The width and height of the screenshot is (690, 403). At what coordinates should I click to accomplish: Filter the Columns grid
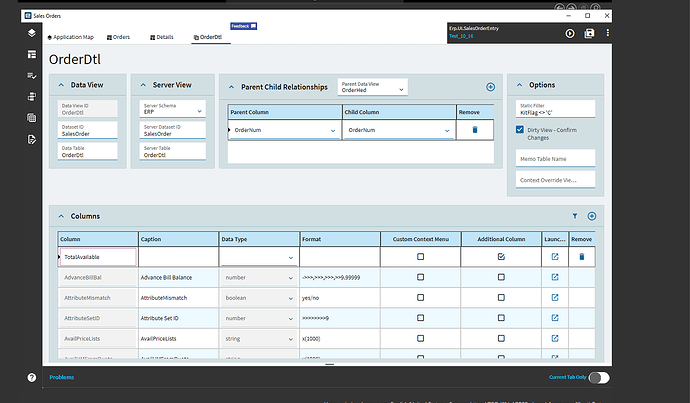[x=574, y=216]
